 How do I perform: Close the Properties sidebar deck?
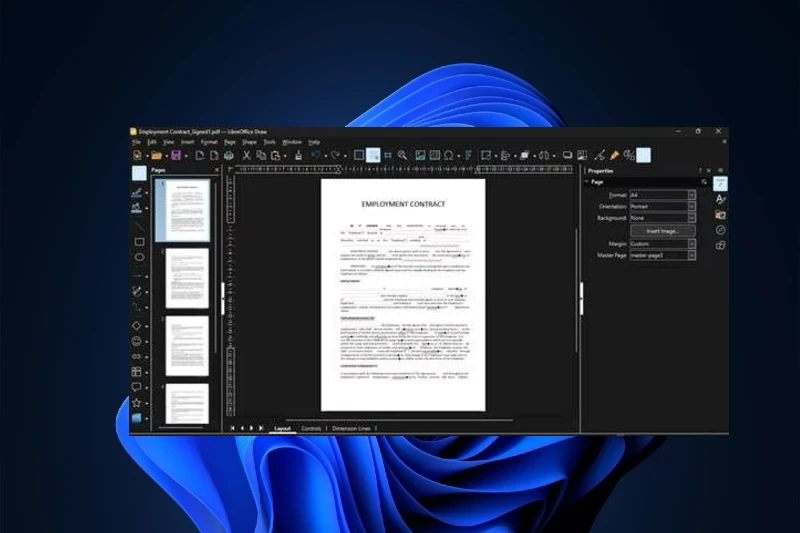[709, 170]
